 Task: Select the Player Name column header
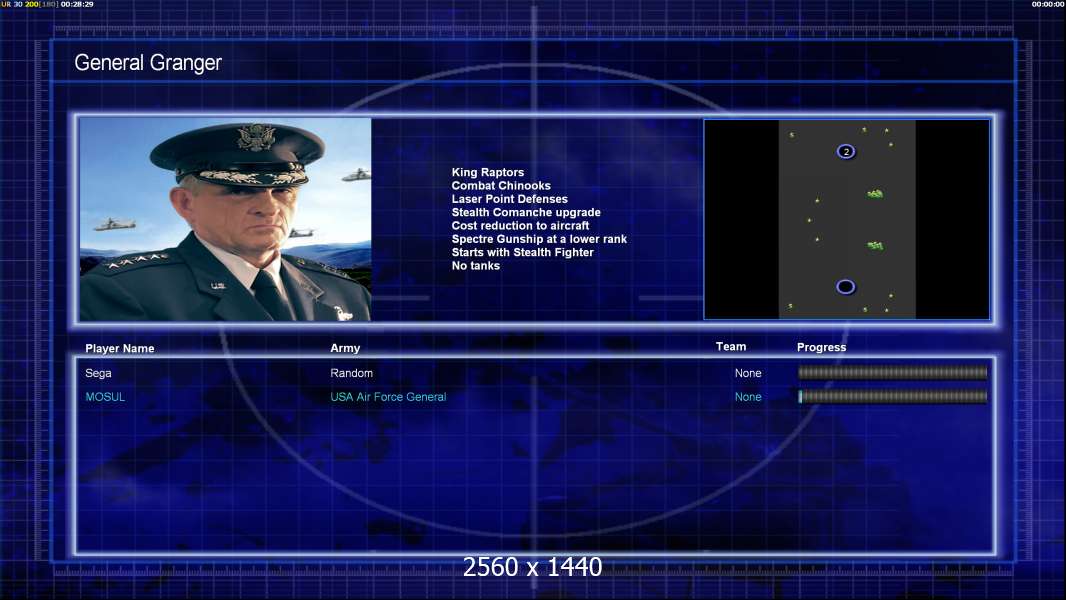click(x=120, y=349)
